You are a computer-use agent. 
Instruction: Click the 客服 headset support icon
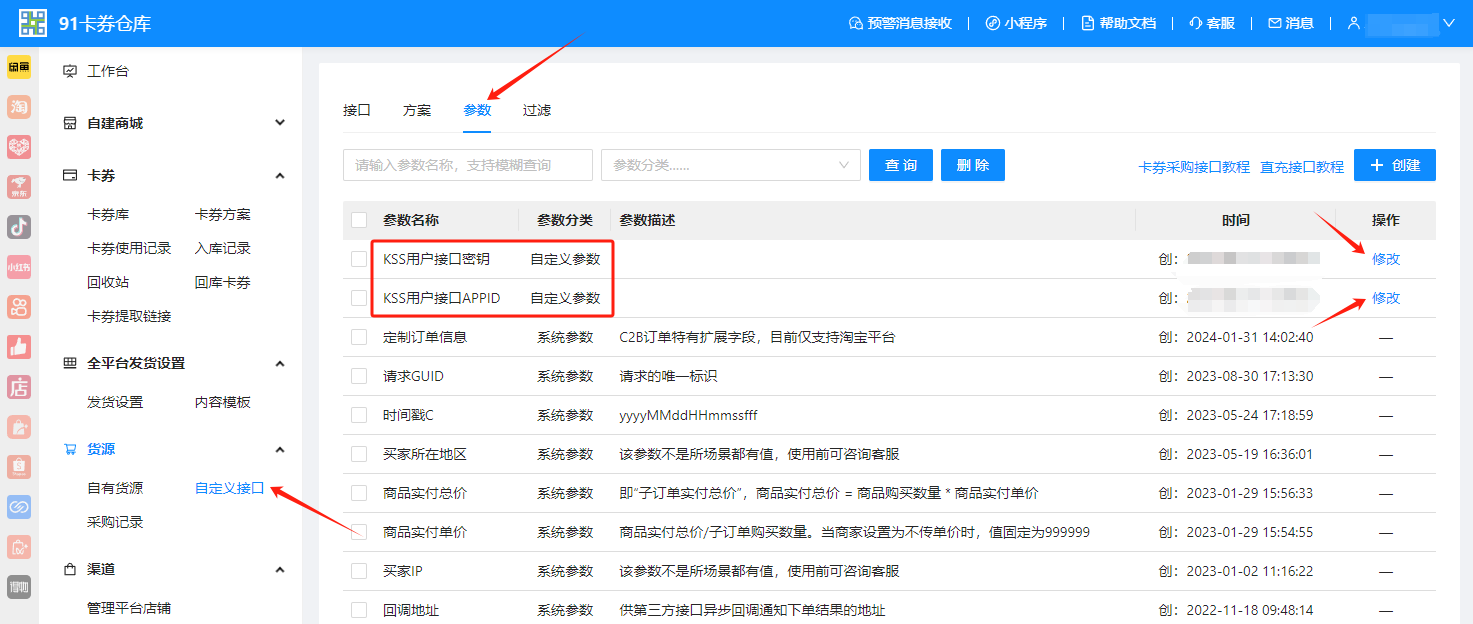1195,23
